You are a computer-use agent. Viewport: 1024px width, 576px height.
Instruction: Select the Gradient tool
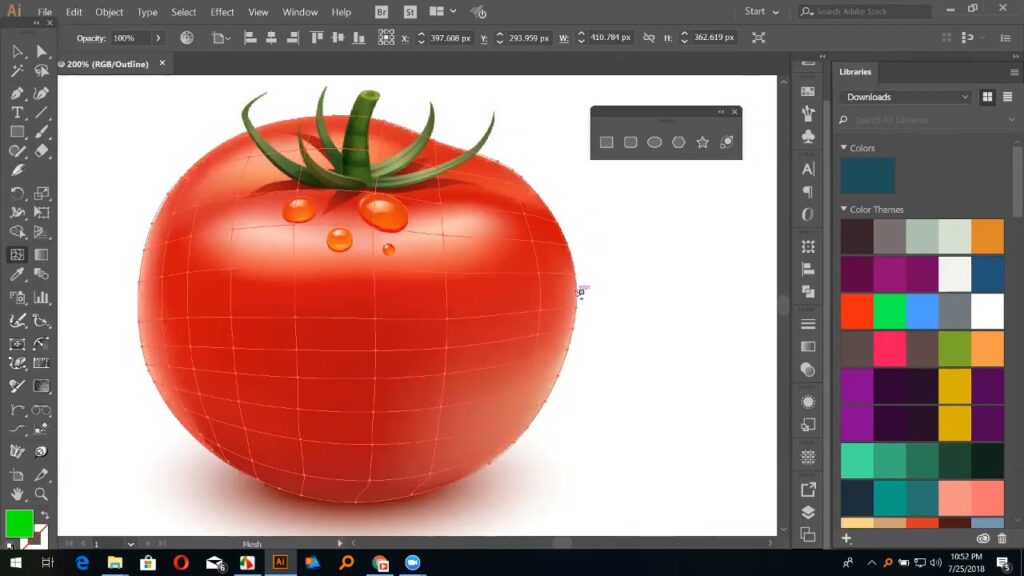click(41, 254)
